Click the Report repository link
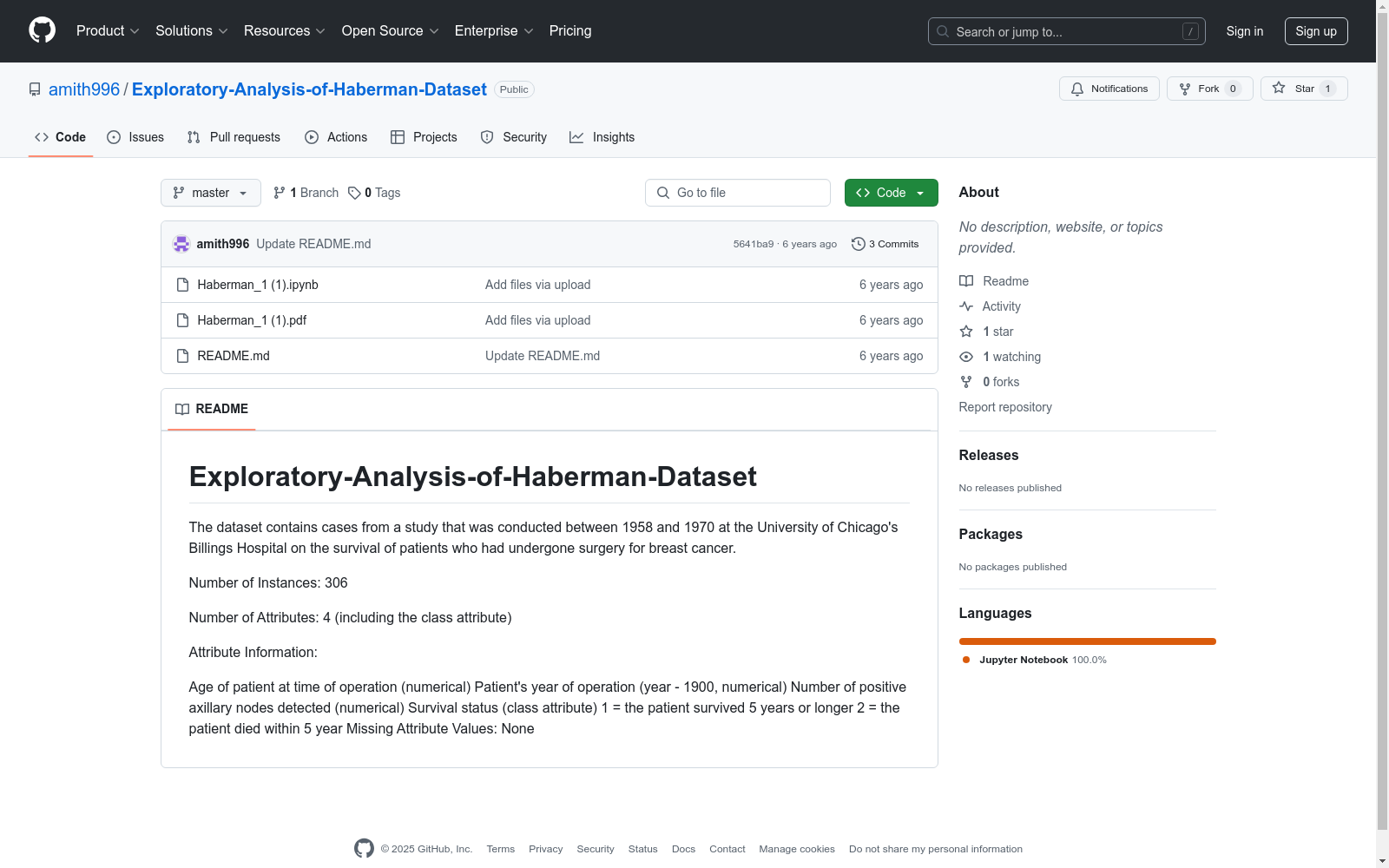Screen dimensions: 1389x868 click(x=1005, y=407)
